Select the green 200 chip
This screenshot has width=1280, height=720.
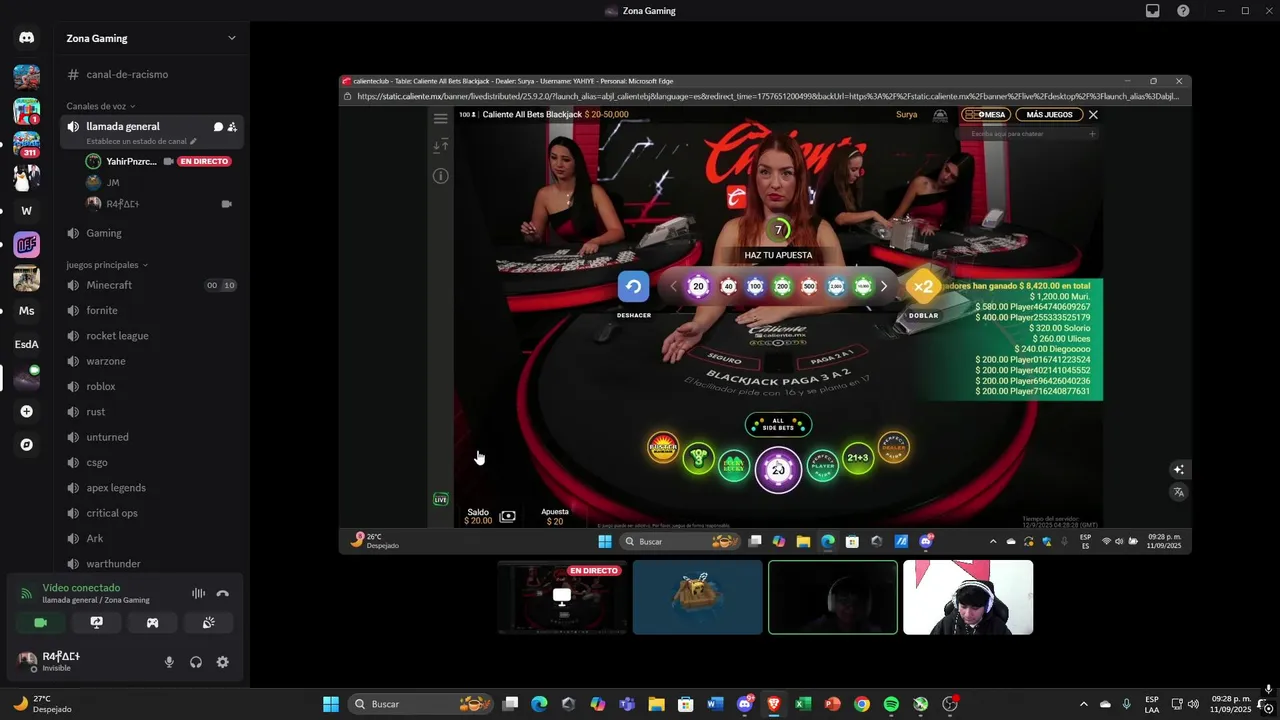pos(782,287)
